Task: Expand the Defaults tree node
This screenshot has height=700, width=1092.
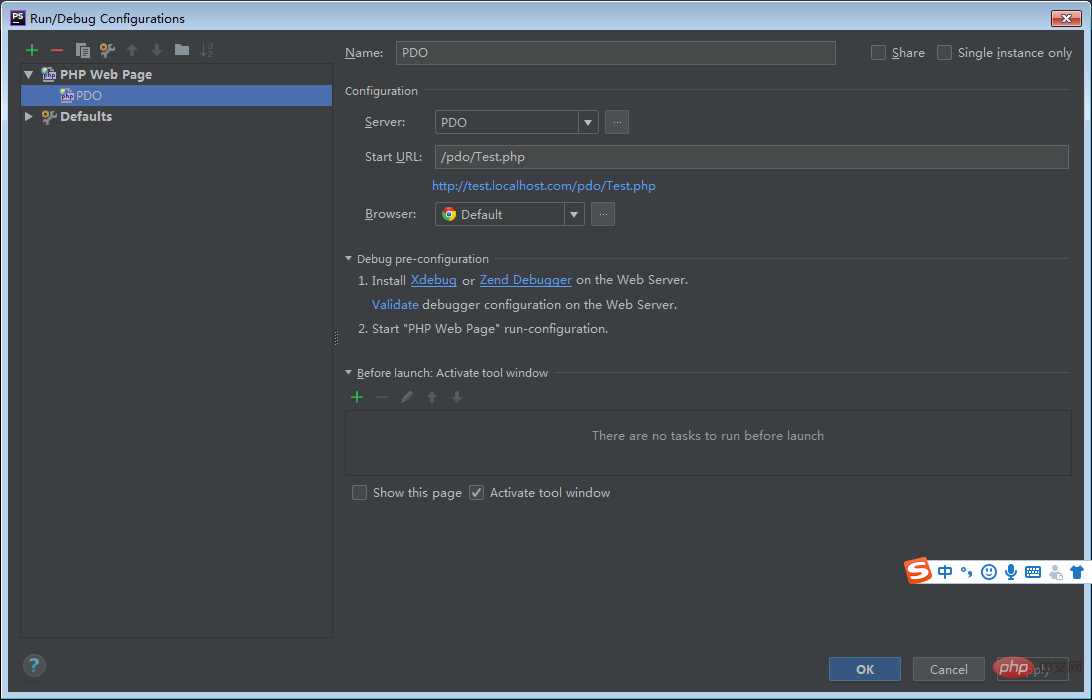Action: tap(29, 116)
